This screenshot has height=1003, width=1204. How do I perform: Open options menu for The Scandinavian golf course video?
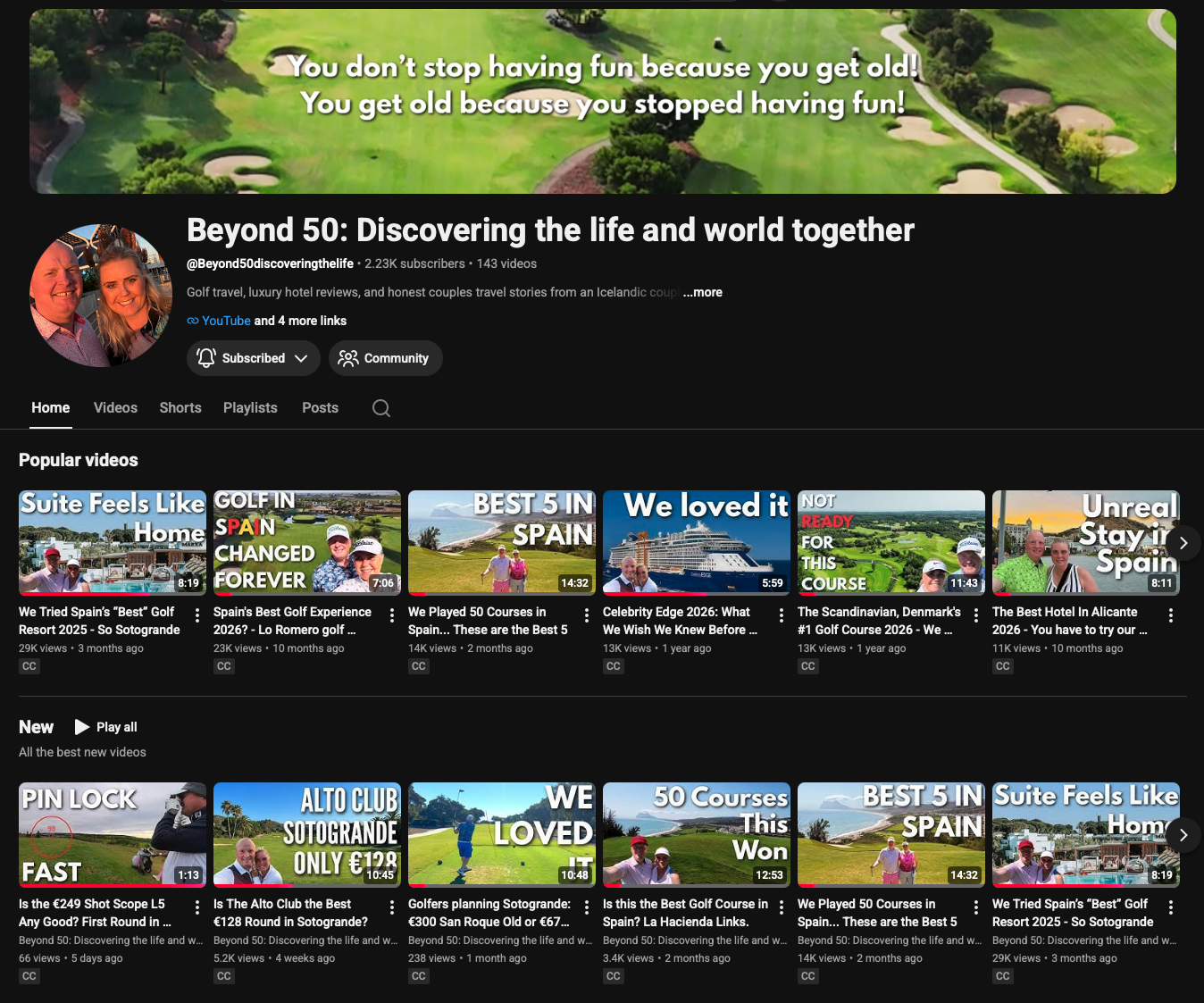pyautogui.click(x=976, y=615)
